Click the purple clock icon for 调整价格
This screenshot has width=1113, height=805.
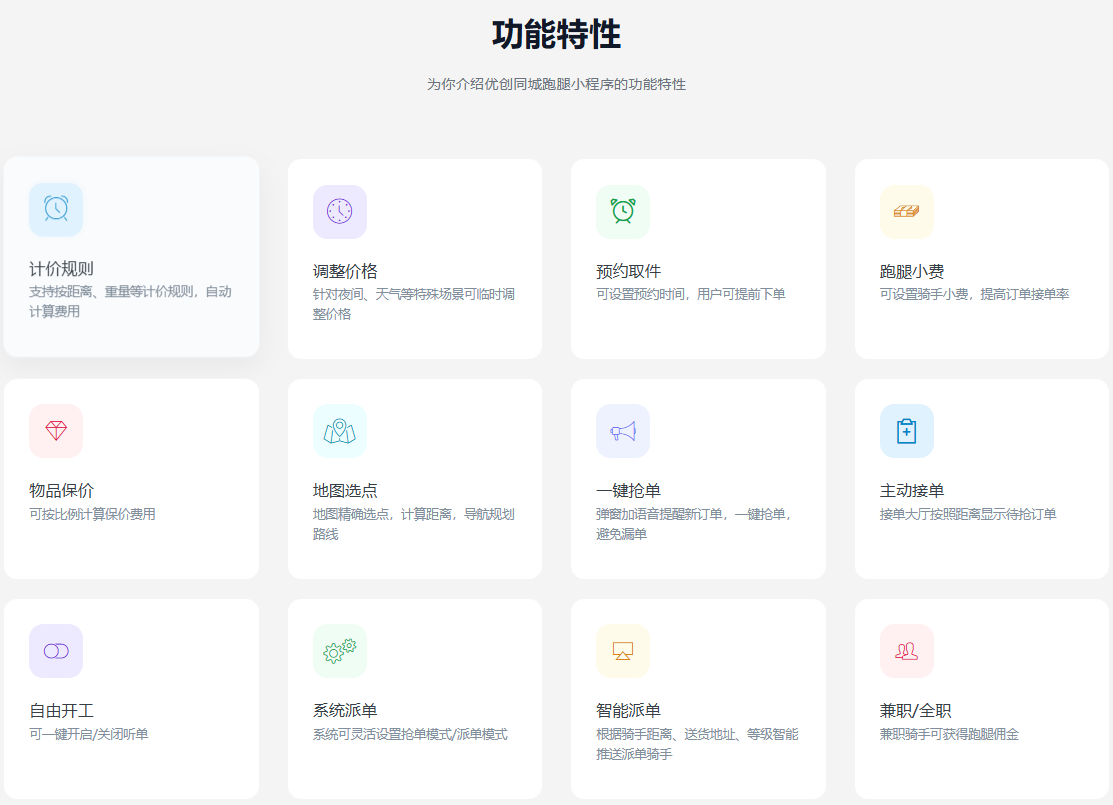coord(340,211)
